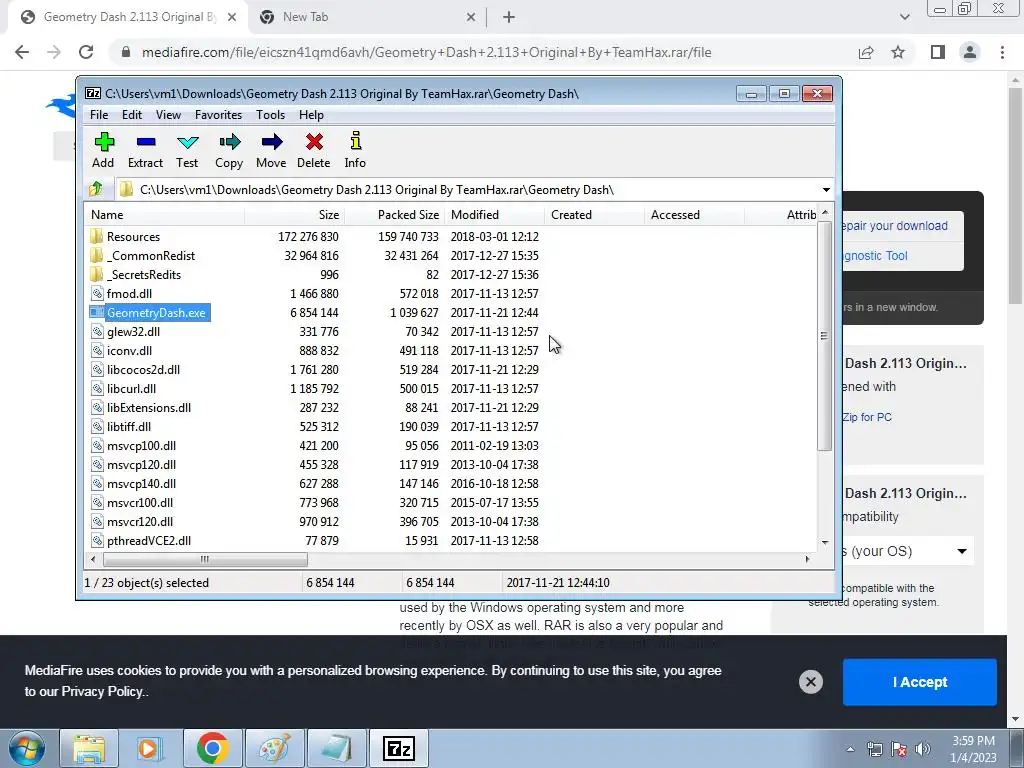Open Chrome side panel icon
The height and width of the screenshot is (768, 1024).
[938, 52]
